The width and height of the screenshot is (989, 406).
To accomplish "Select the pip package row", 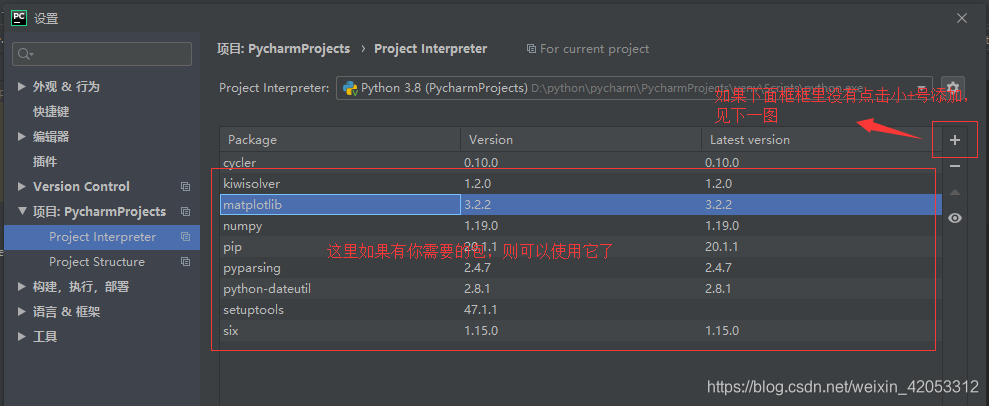I will click(x=581, y=246).
